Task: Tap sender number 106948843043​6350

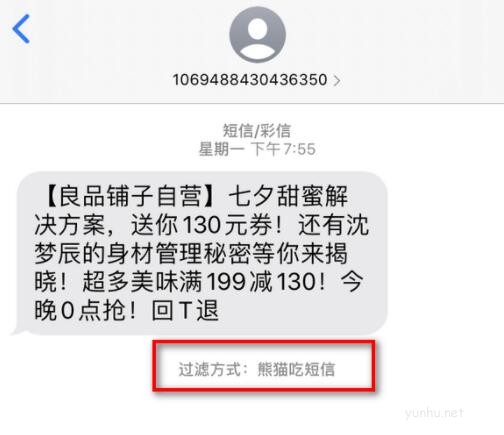Action: (250, 80)
